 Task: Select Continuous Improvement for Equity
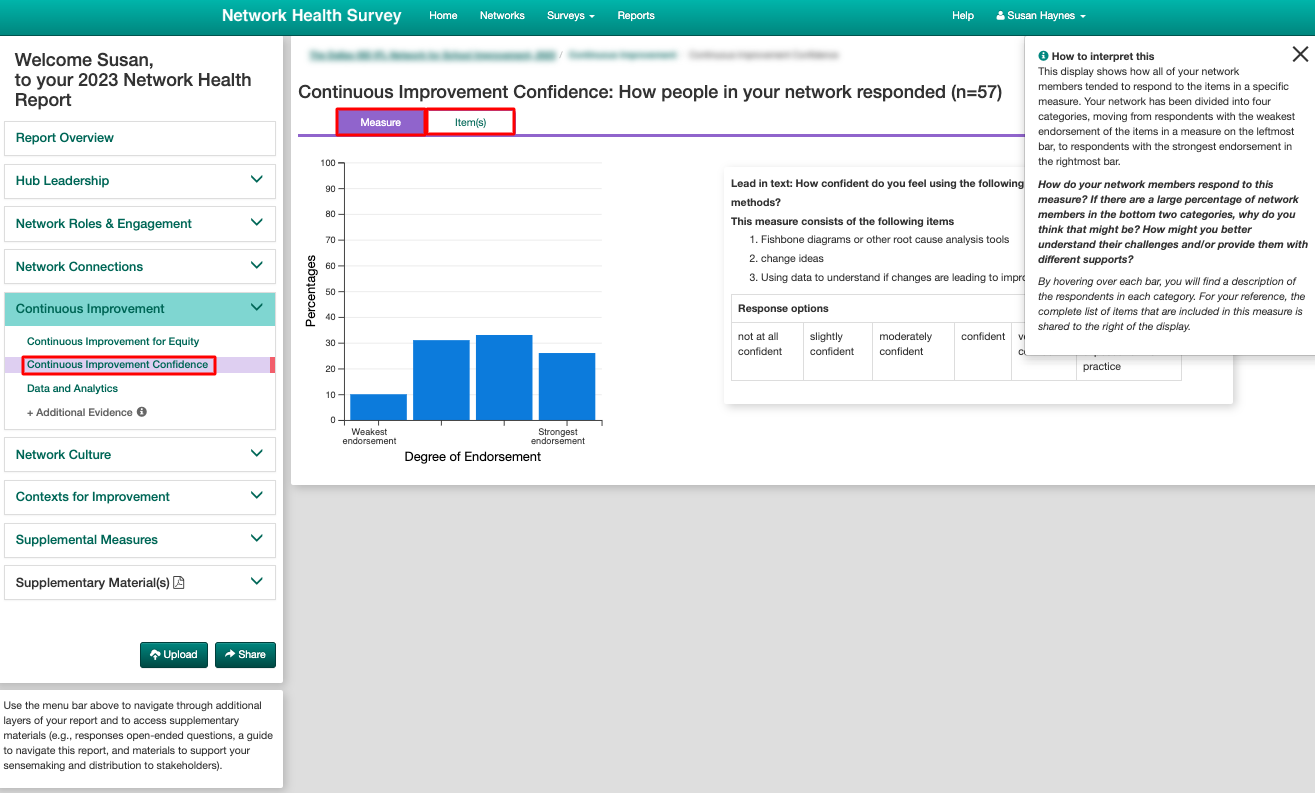113,342
